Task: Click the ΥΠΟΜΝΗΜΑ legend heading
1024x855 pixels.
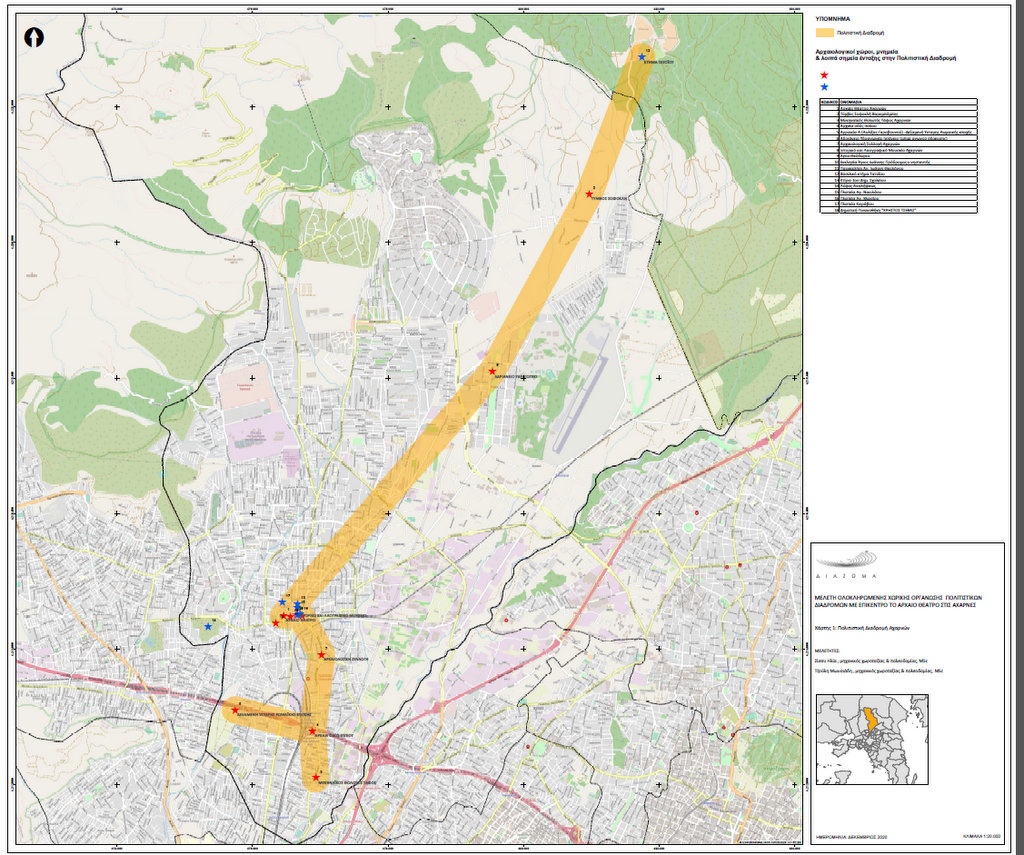Action: [x=834, y=18]
